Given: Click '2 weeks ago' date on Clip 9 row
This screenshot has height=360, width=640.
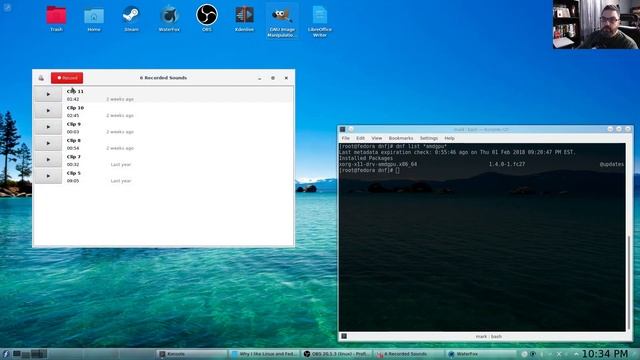Looking at the screenshot, I should tap(120, 132).
